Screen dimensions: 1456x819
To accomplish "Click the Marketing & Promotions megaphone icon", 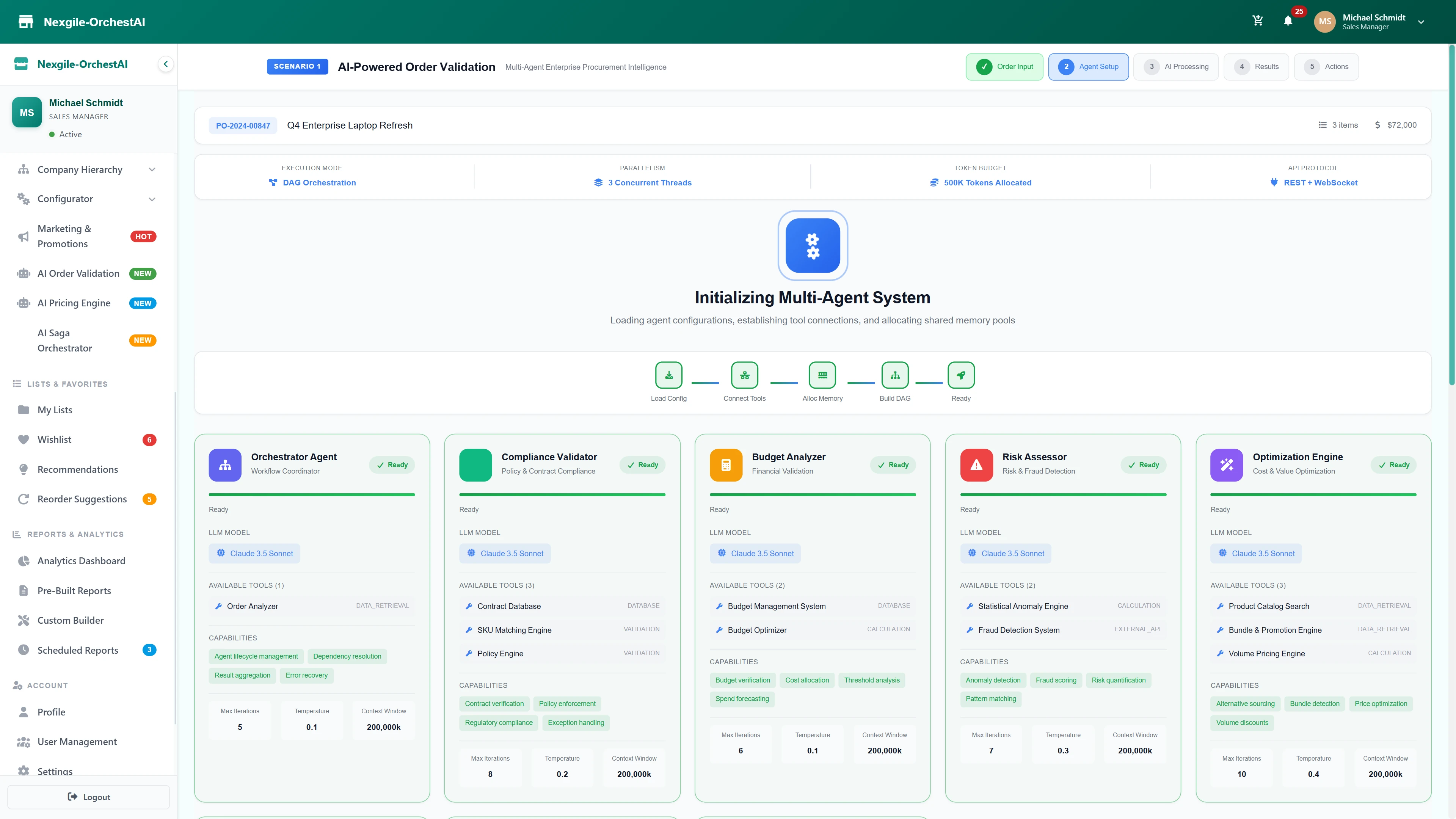I will pyautogui.click(x=23, y=236).
